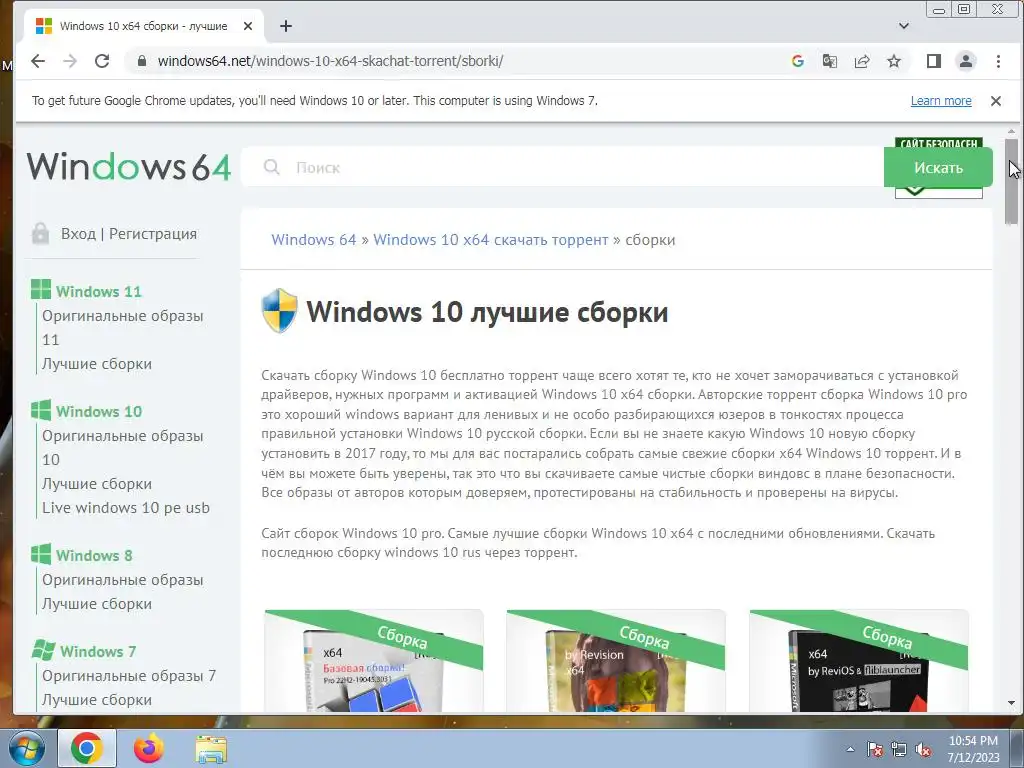The height and width of the screenshot is (768, 1024).
Task: Open Windows 10 x64 скачать торрент breadcrumb
Action: (490, 240)
